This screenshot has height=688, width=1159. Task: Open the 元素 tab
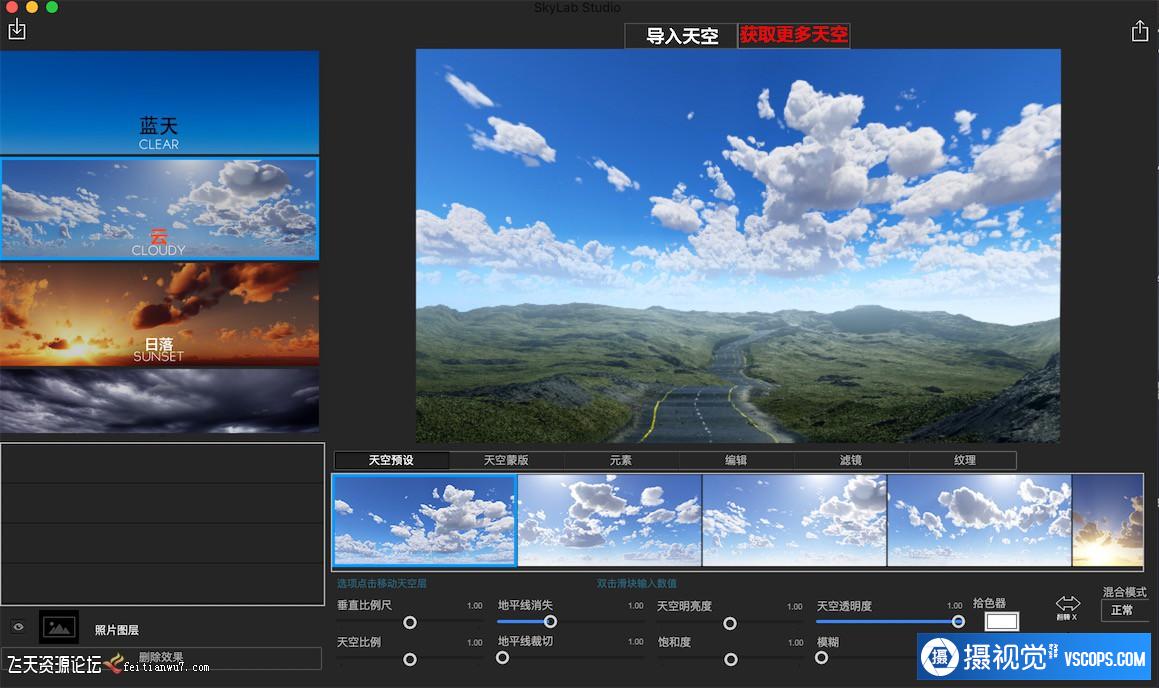tap(621, 460)
